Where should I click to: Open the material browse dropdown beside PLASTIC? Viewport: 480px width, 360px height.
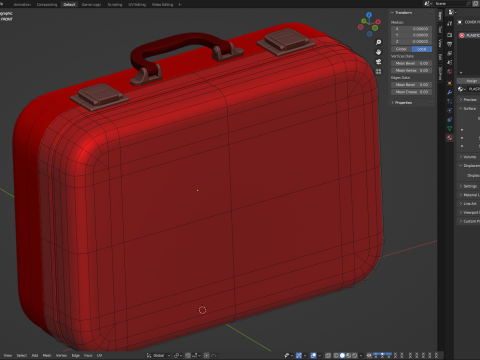[462, 89]
